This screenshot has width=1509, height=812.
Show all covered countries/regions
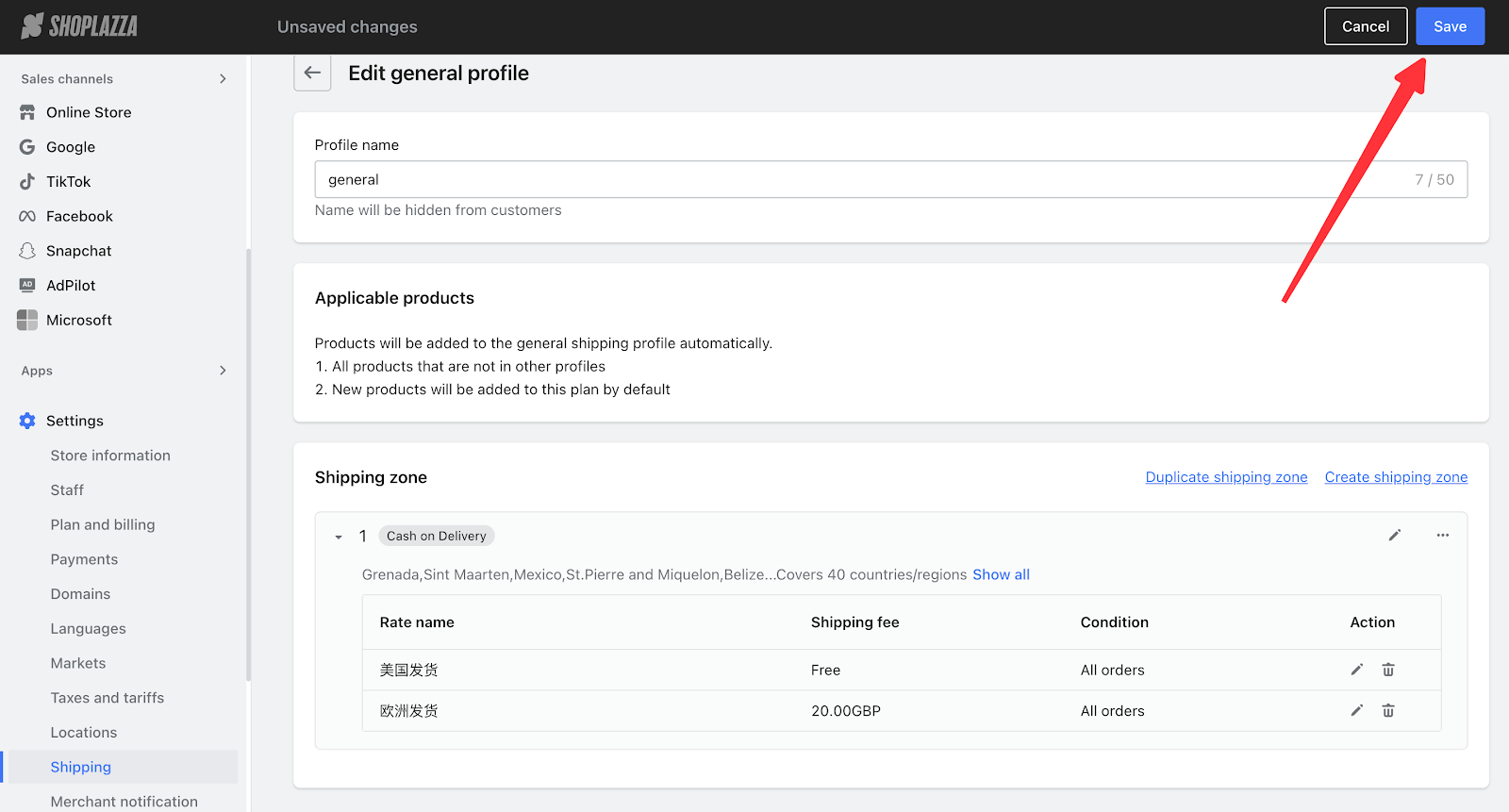[1001, 574]
